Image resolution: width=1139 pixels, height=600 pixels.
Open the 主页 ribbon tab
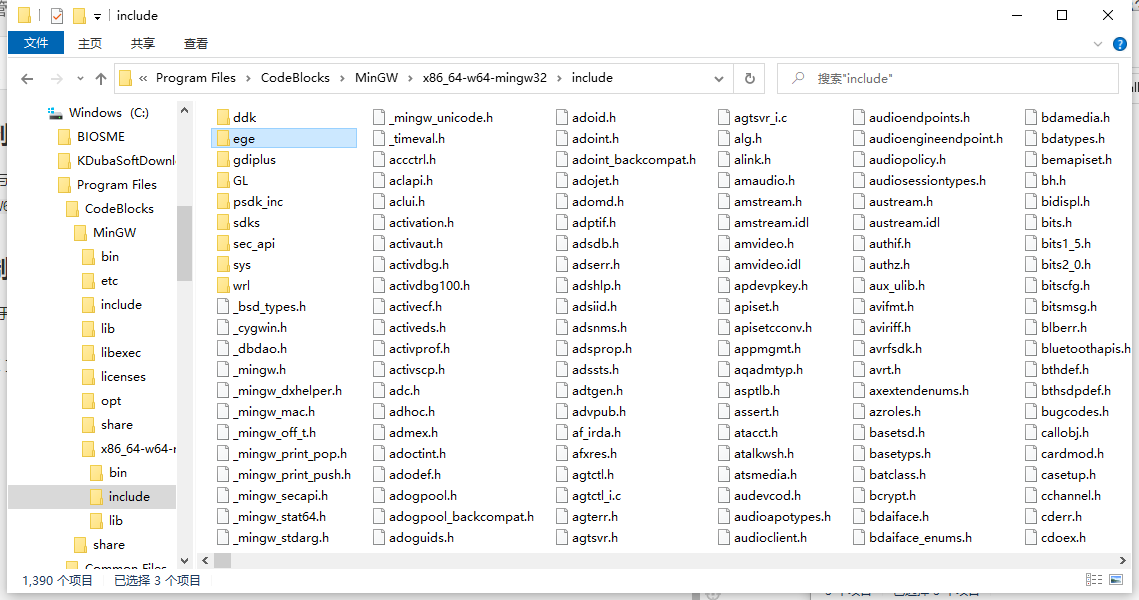90,44
